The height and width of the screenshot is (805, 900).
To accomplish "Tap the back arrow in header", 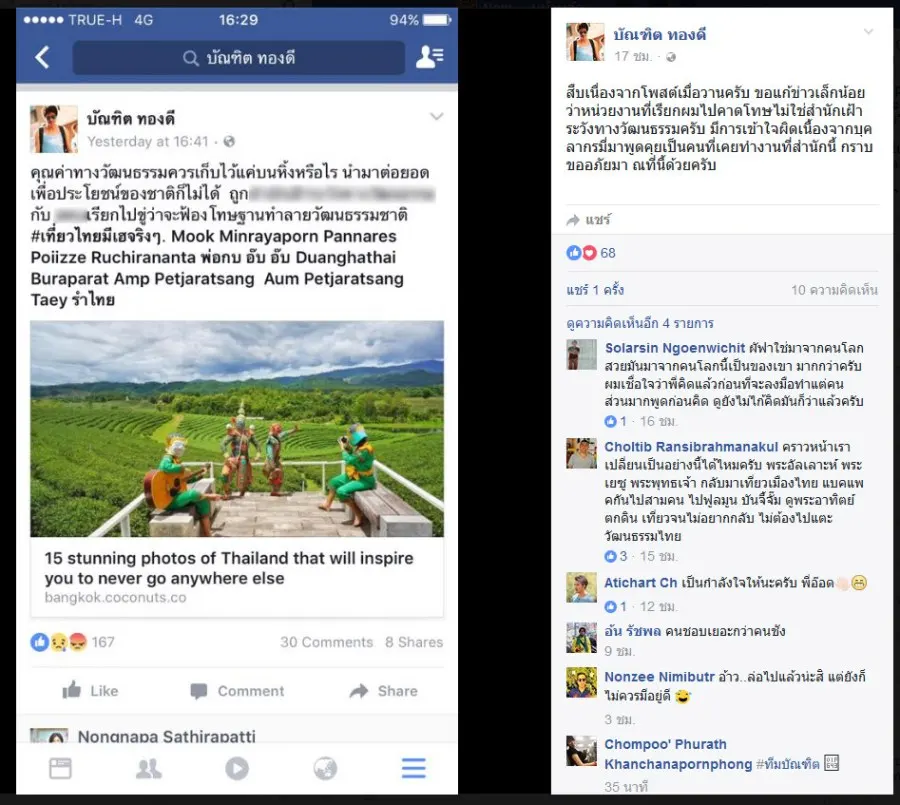I will point(42,57).
